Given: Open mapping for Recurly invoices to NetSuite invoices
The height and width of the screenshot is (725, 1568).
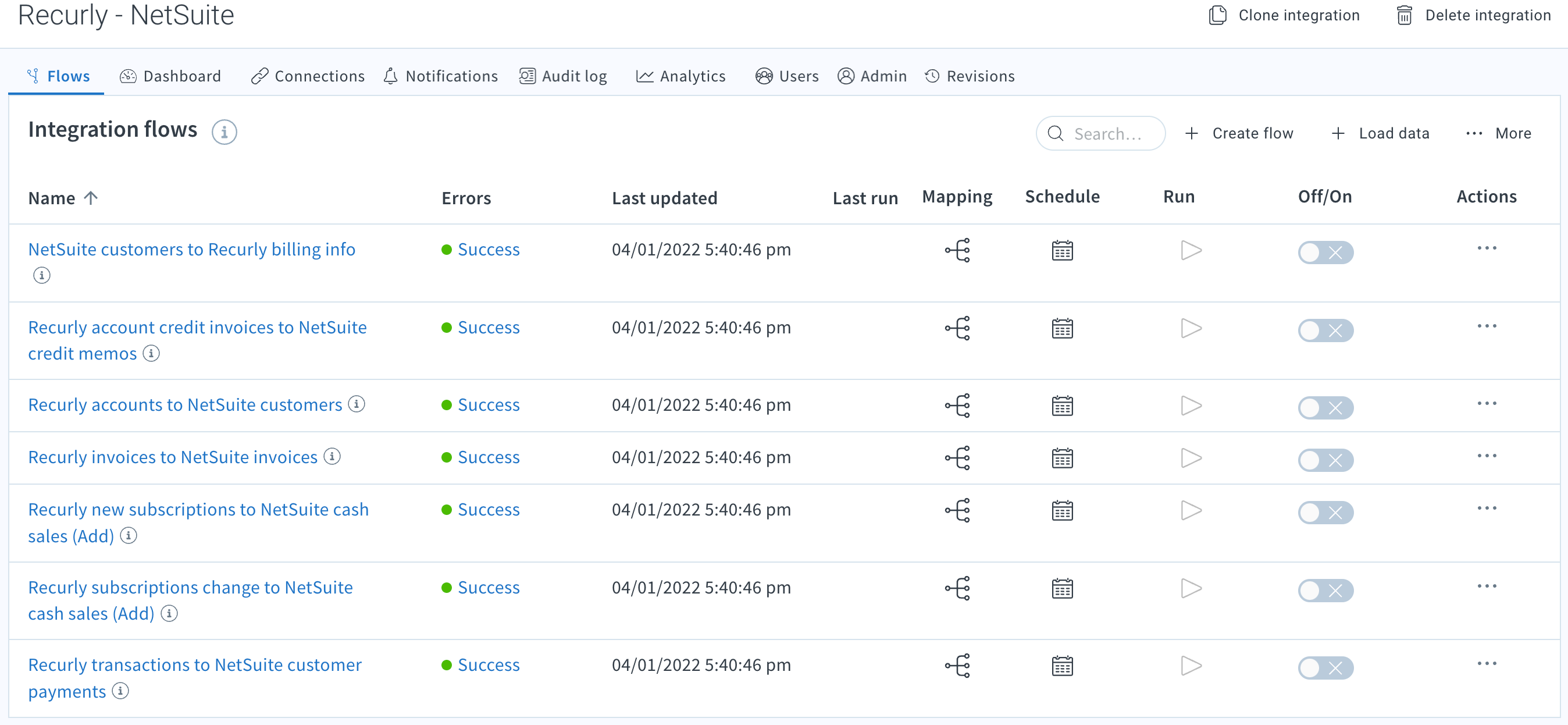Looking at the screenshot, I should [957, 458].
